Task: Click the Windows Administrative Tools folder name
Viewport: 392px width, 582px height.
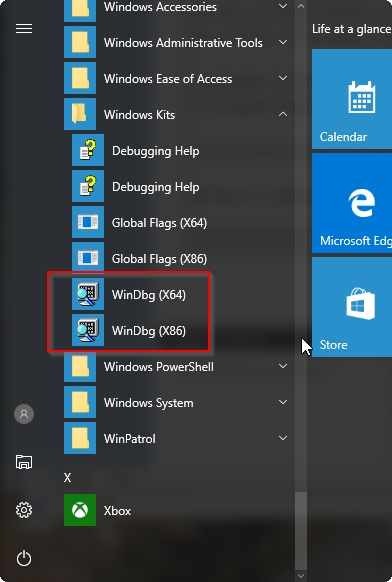Action: (183, 43)
